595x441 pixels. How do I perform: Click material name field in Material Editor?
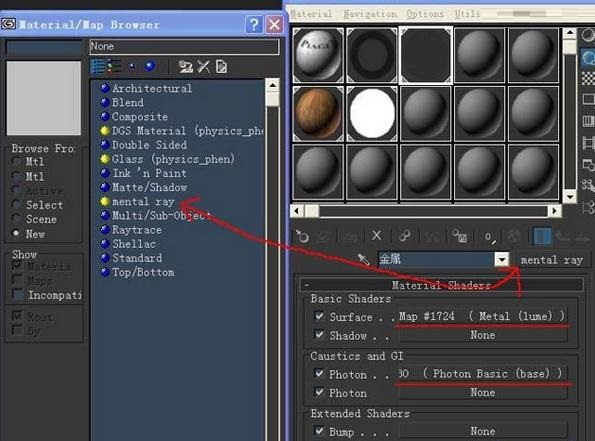coord(437,260)
